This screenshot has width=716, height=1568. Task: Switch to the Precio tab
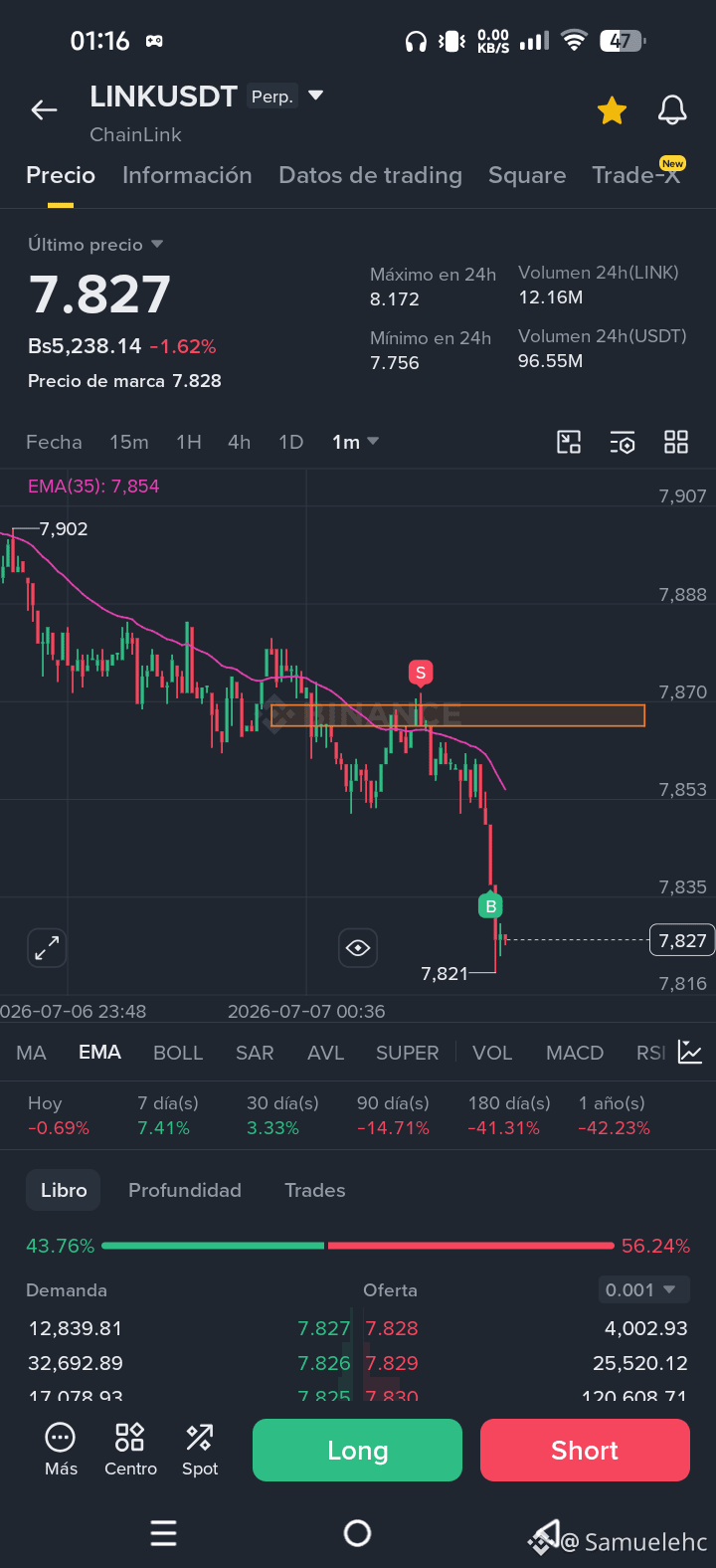pyautogui.click(x=61, y=175)
